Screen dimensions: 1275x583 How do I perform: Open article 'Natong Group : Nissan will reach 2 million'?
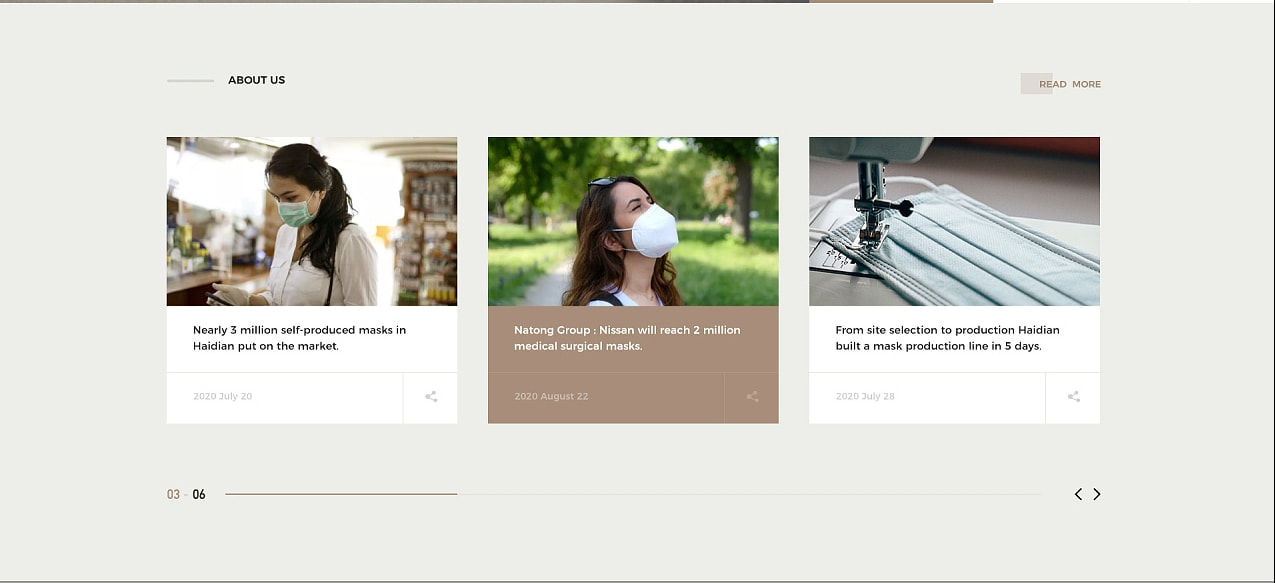[x=627, y=338]
